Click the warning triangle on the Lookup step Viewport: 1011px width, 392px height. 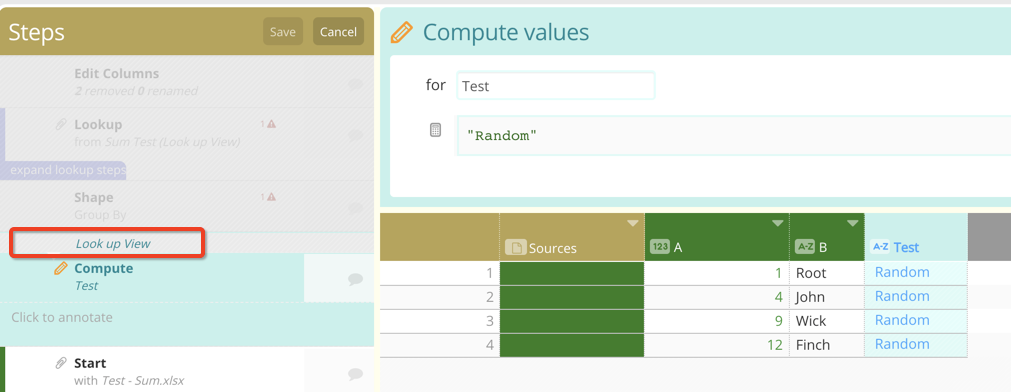click(271, 124)
